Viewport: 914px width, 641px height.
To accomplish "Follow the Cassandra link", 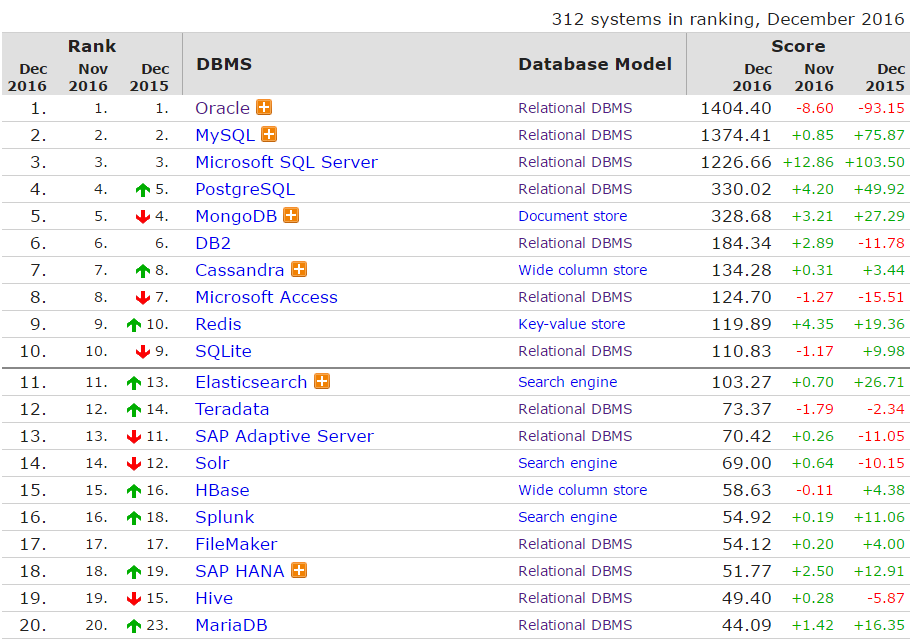I will tap(240, 270).
